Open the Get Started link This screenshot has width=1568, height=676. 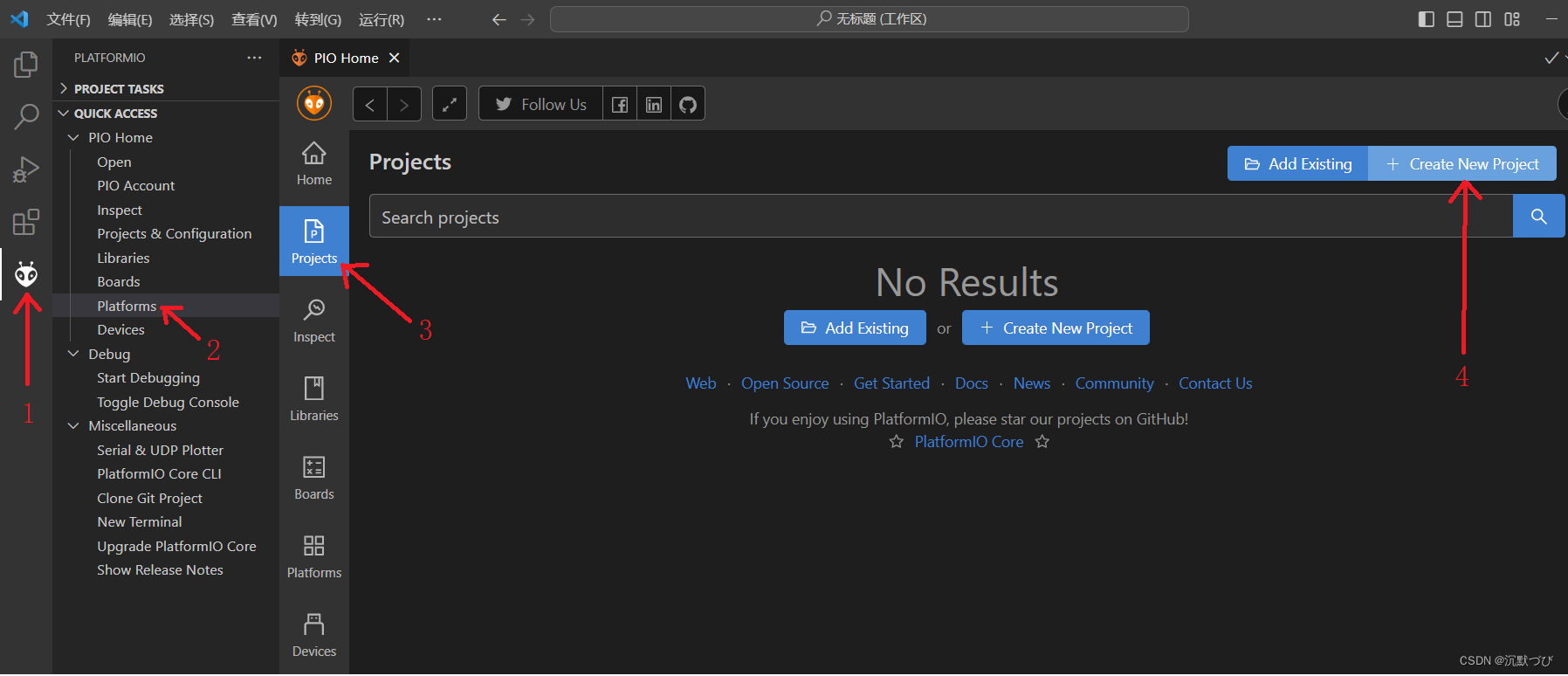pos(891,383)
